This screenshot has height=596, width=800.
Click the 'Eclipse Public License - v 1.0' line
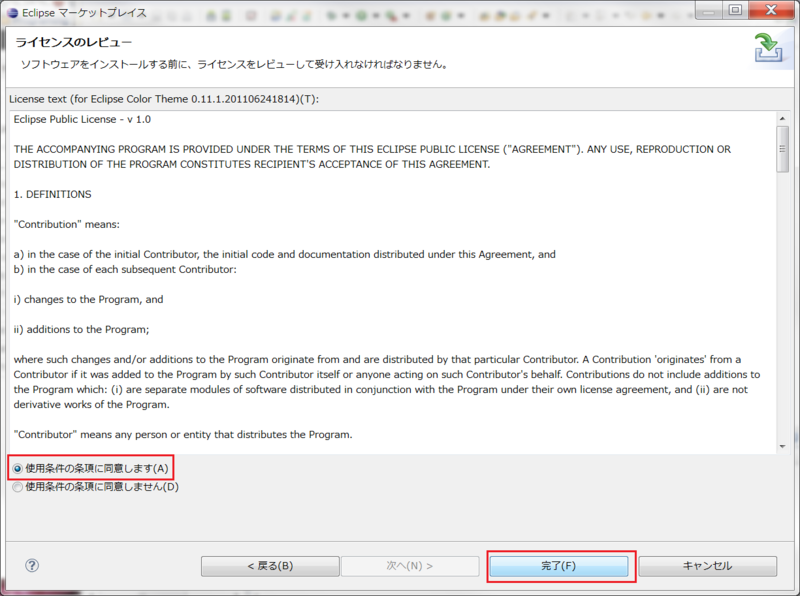pyautogui.click(x=82, y=119)
